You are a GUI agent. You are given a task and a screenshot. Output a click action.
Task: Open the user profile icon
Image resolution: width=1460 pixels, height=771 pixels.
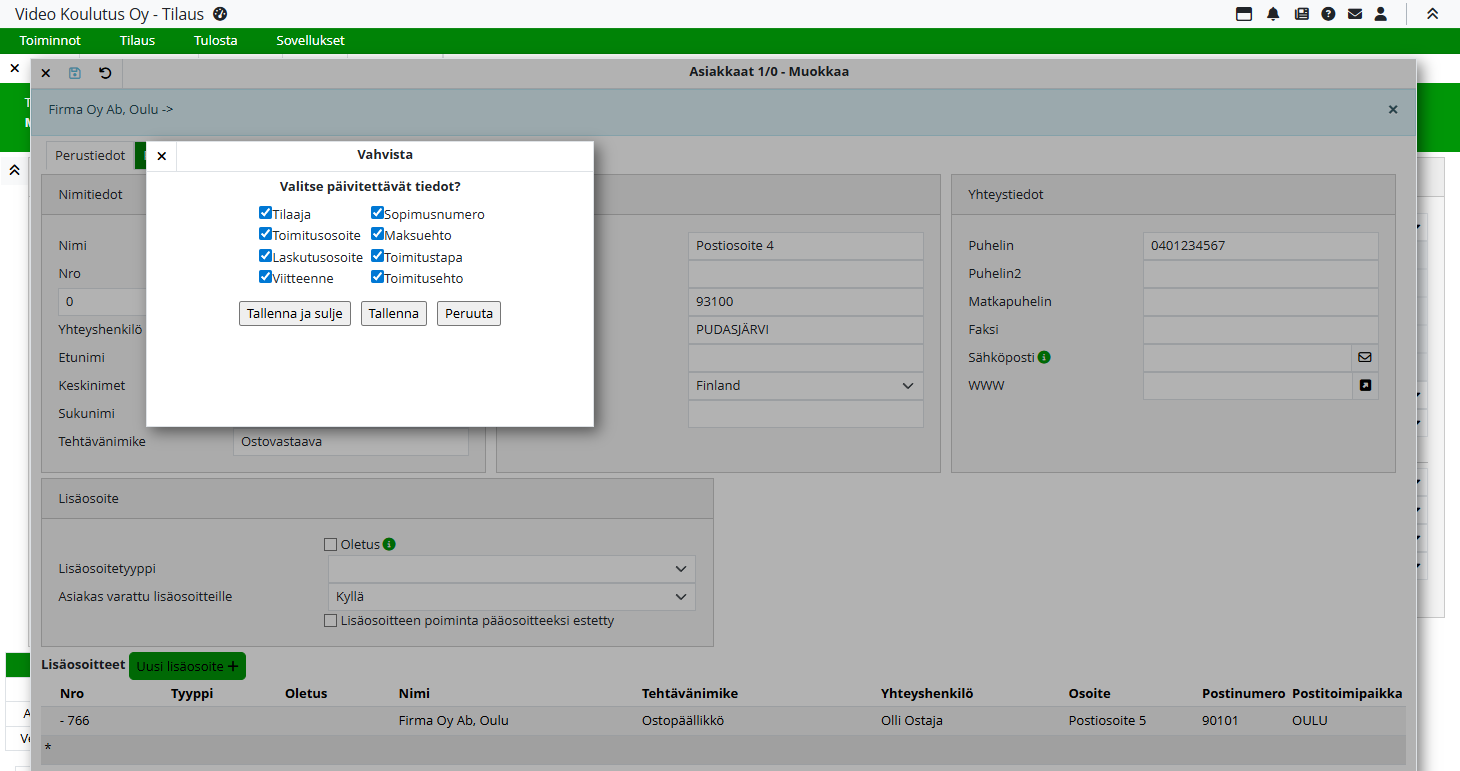pyautogui.click(x=1381, y=14)
